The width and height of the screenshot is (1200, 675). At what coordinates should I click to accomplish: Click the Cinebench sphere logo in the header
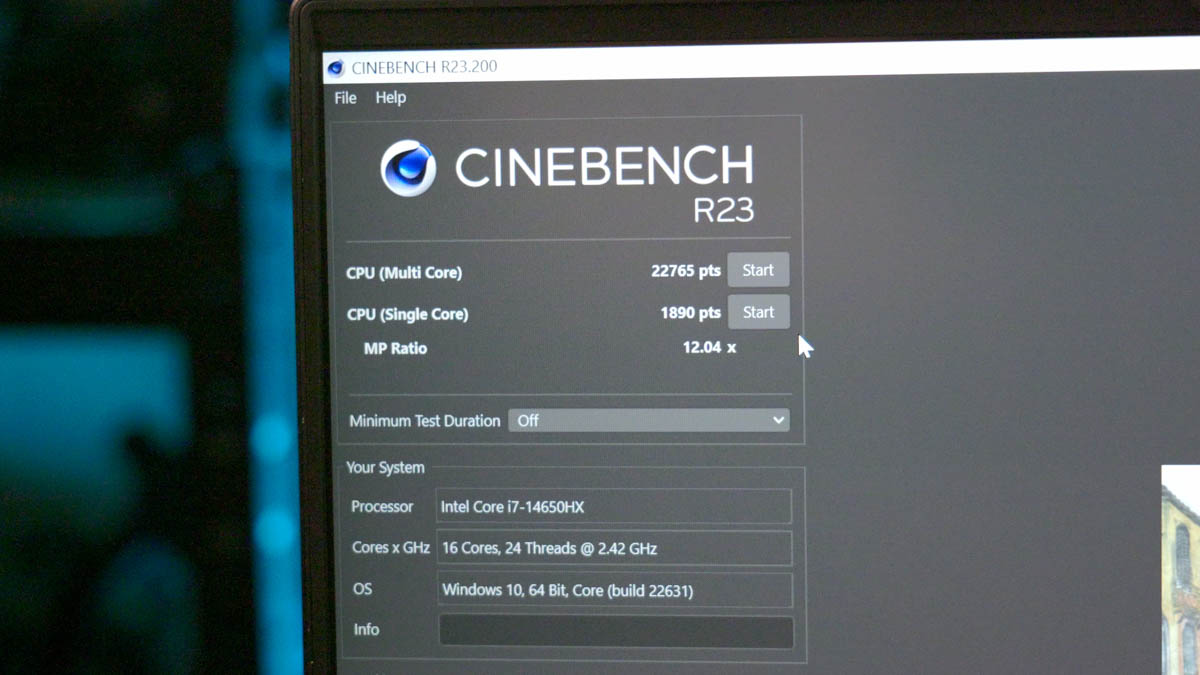pyautogui.click(x=408, y=168)
